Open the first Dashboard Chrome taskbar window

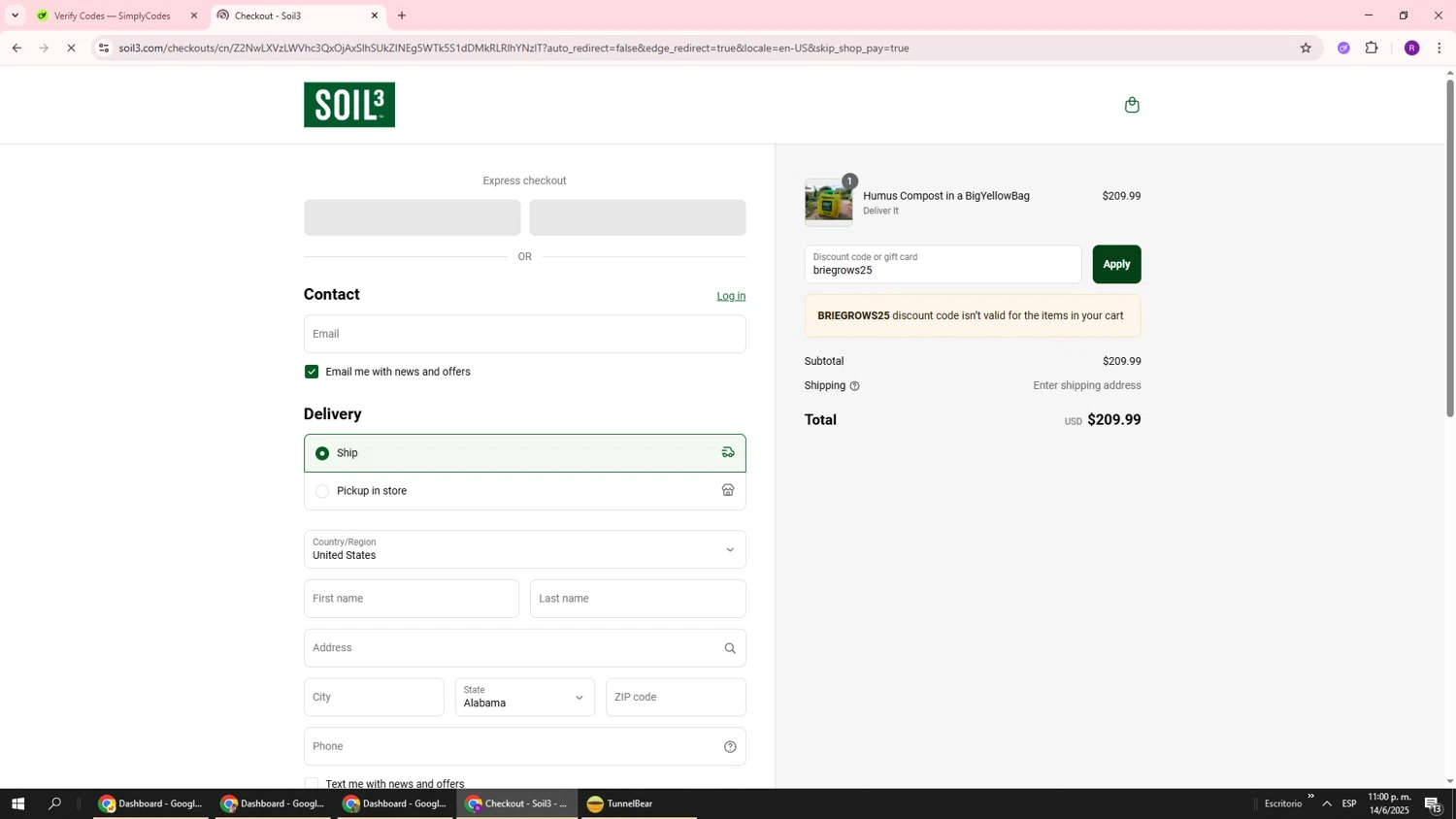[150, 803]
